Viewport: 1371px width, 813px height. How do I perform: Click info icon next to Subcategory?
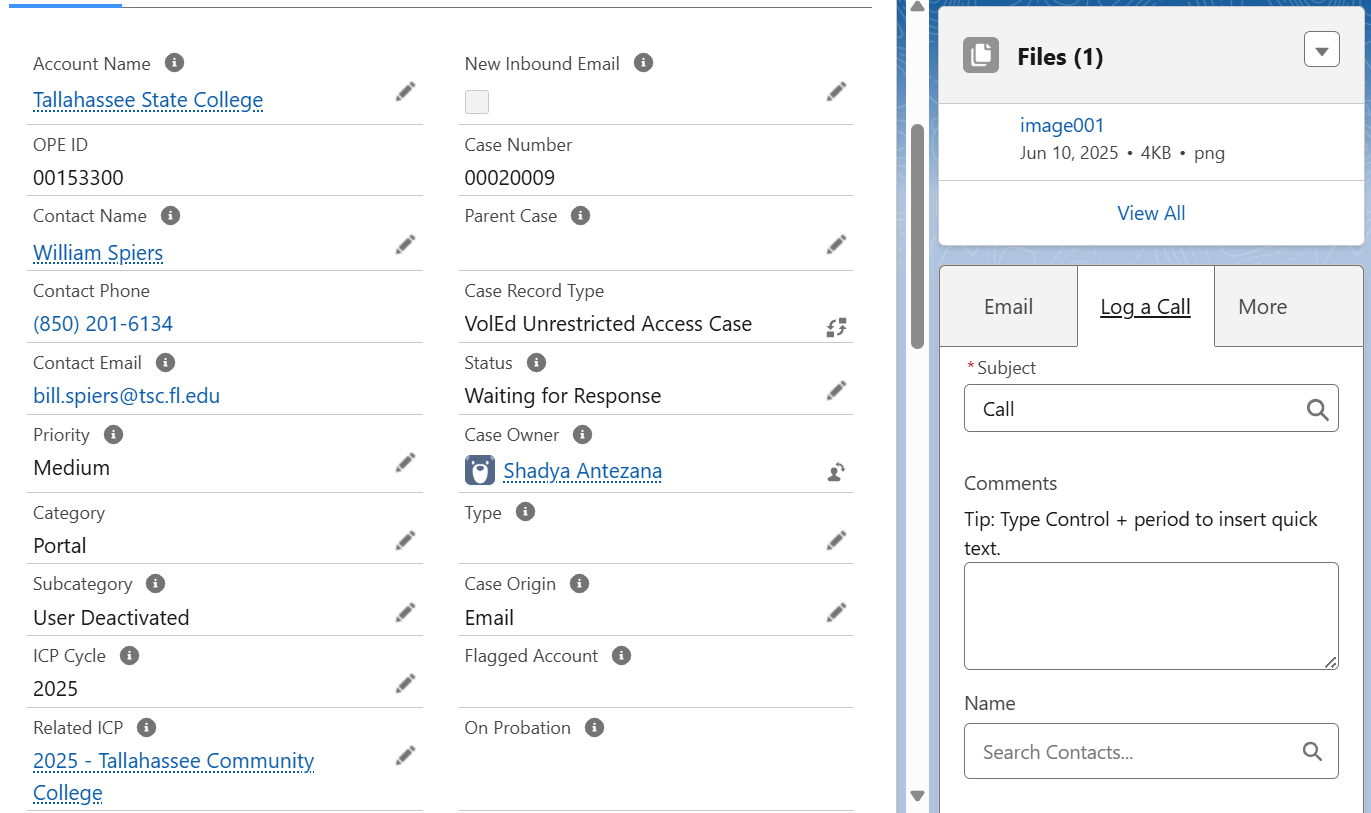tap(155, 584)
